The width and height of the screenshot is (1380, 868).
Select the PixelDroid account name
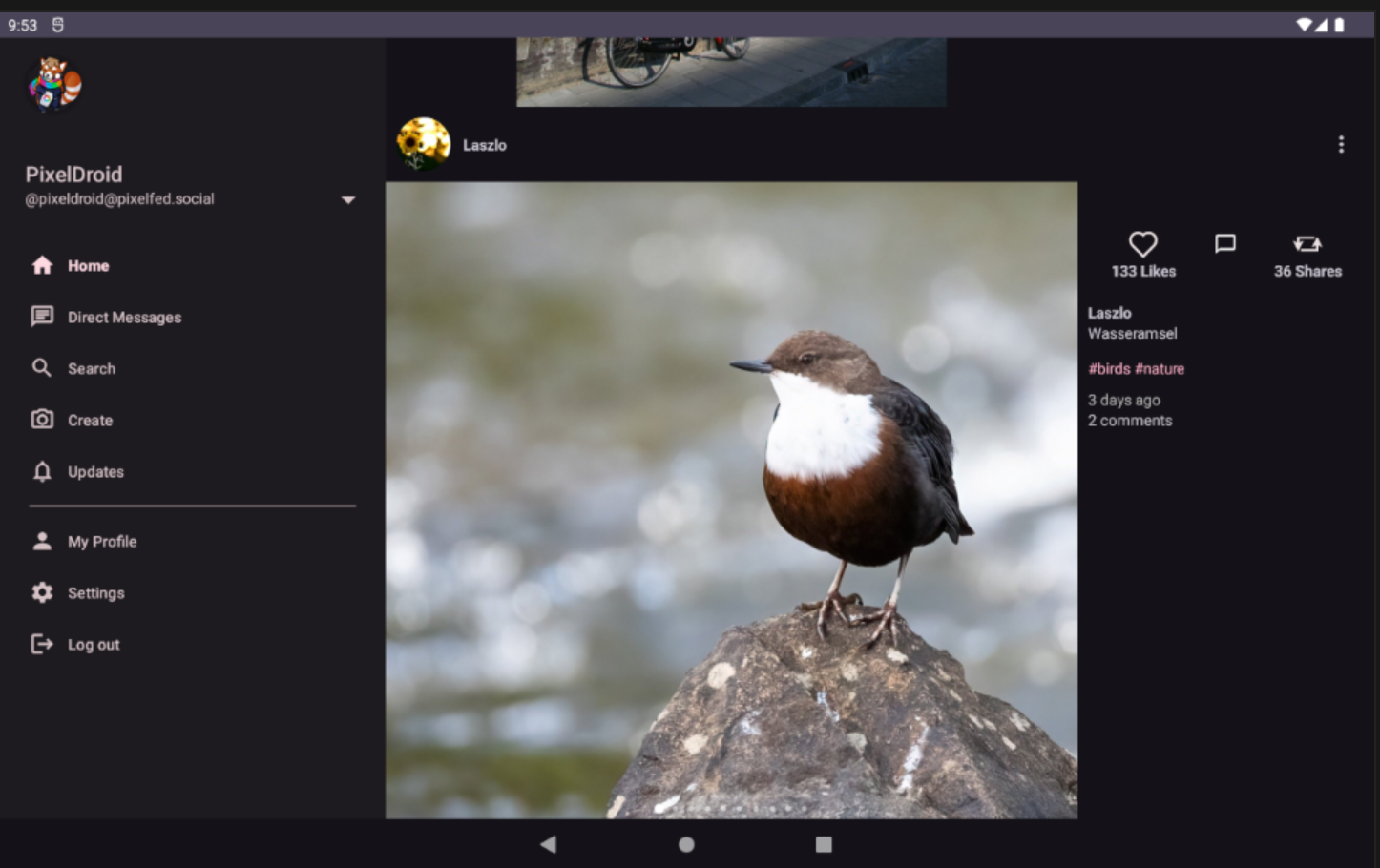point(73,175)
